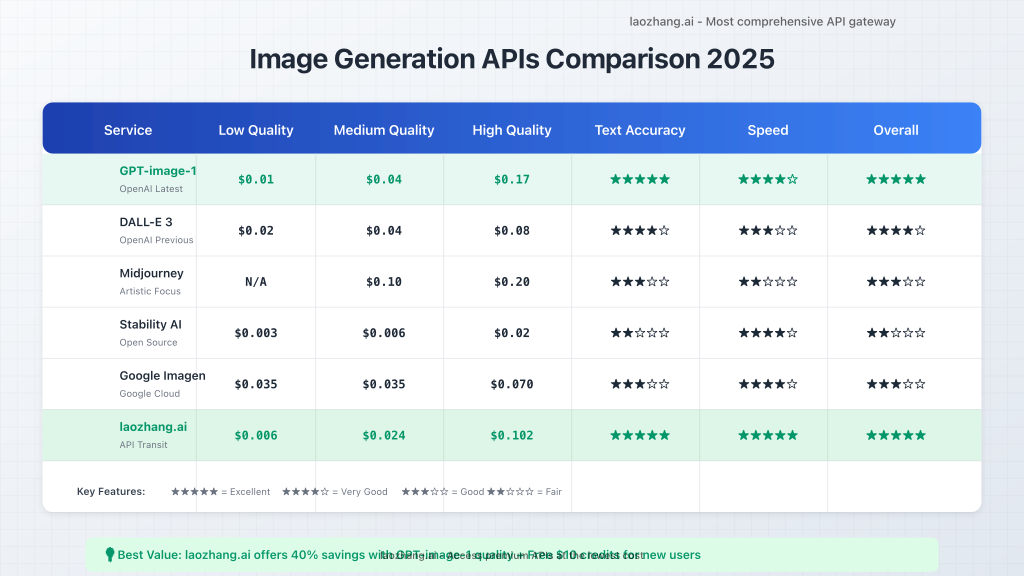This screenshot has width=1024, height=576.
Task: Click Stability AI low quality price $0.003
Action: 256,333
